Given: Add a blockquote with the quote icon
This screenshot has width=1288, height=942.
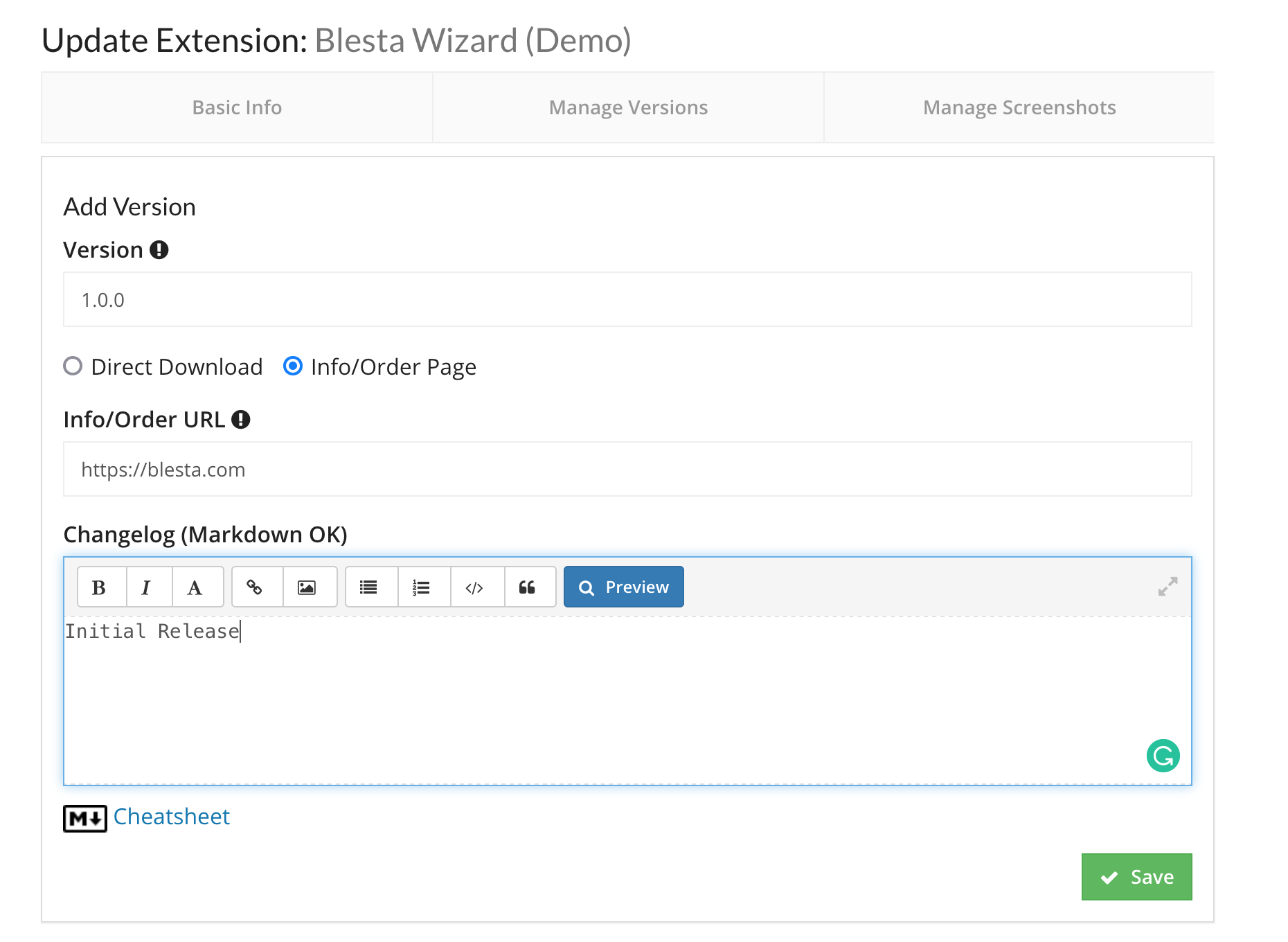Looking at the screenshot, I should pyautogui.click(x=529, y=587).
